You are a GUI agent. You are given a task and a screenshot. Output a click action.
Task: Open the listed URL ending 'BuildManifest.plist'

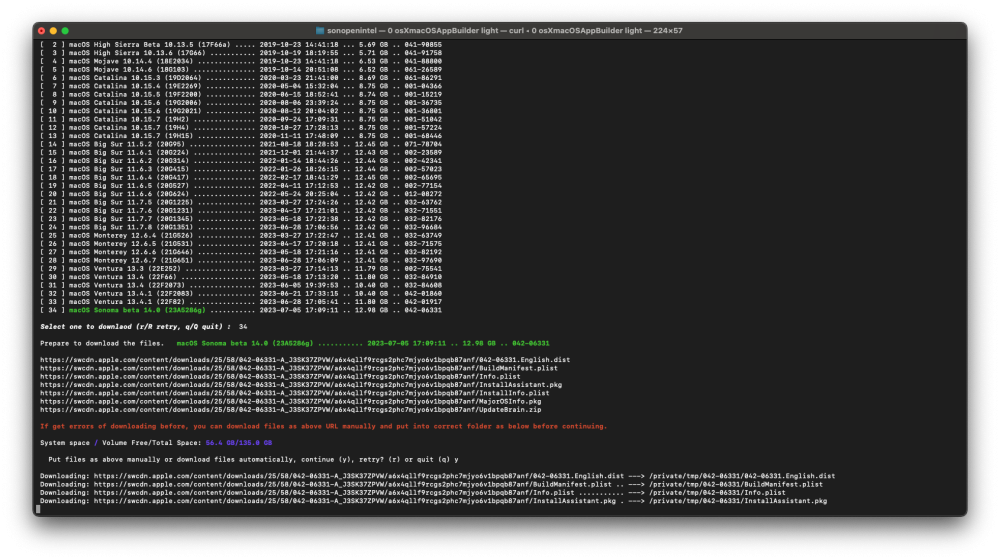(x=298, y=368)
